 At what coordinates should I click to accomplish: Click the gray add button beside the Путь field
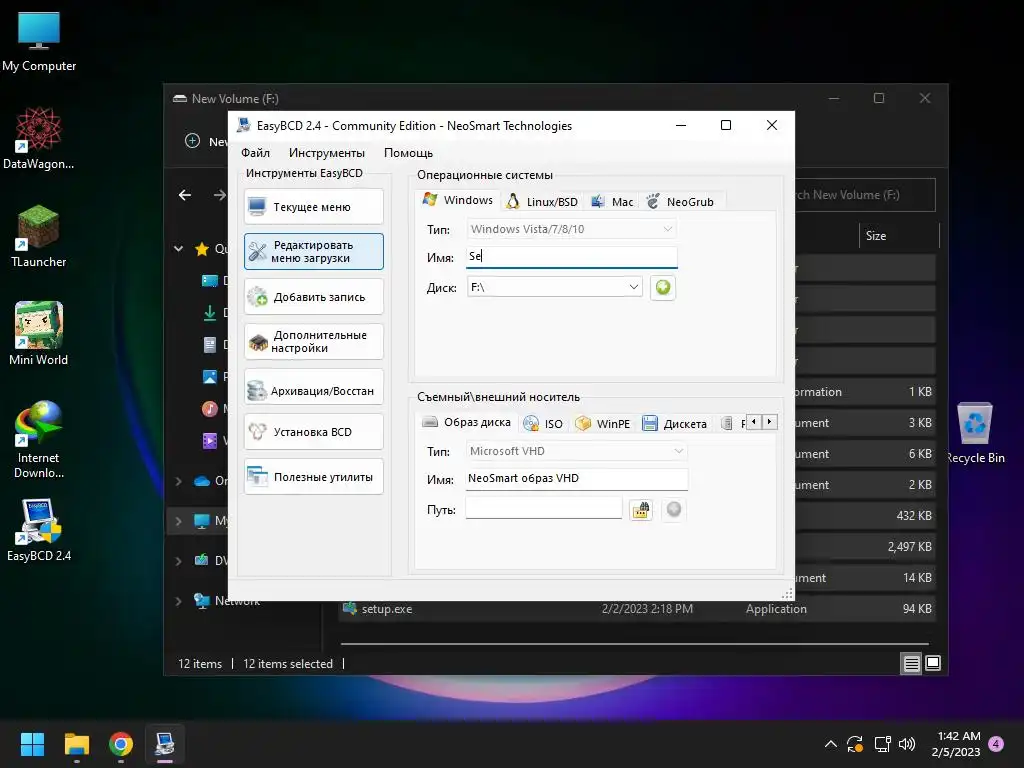673,509
